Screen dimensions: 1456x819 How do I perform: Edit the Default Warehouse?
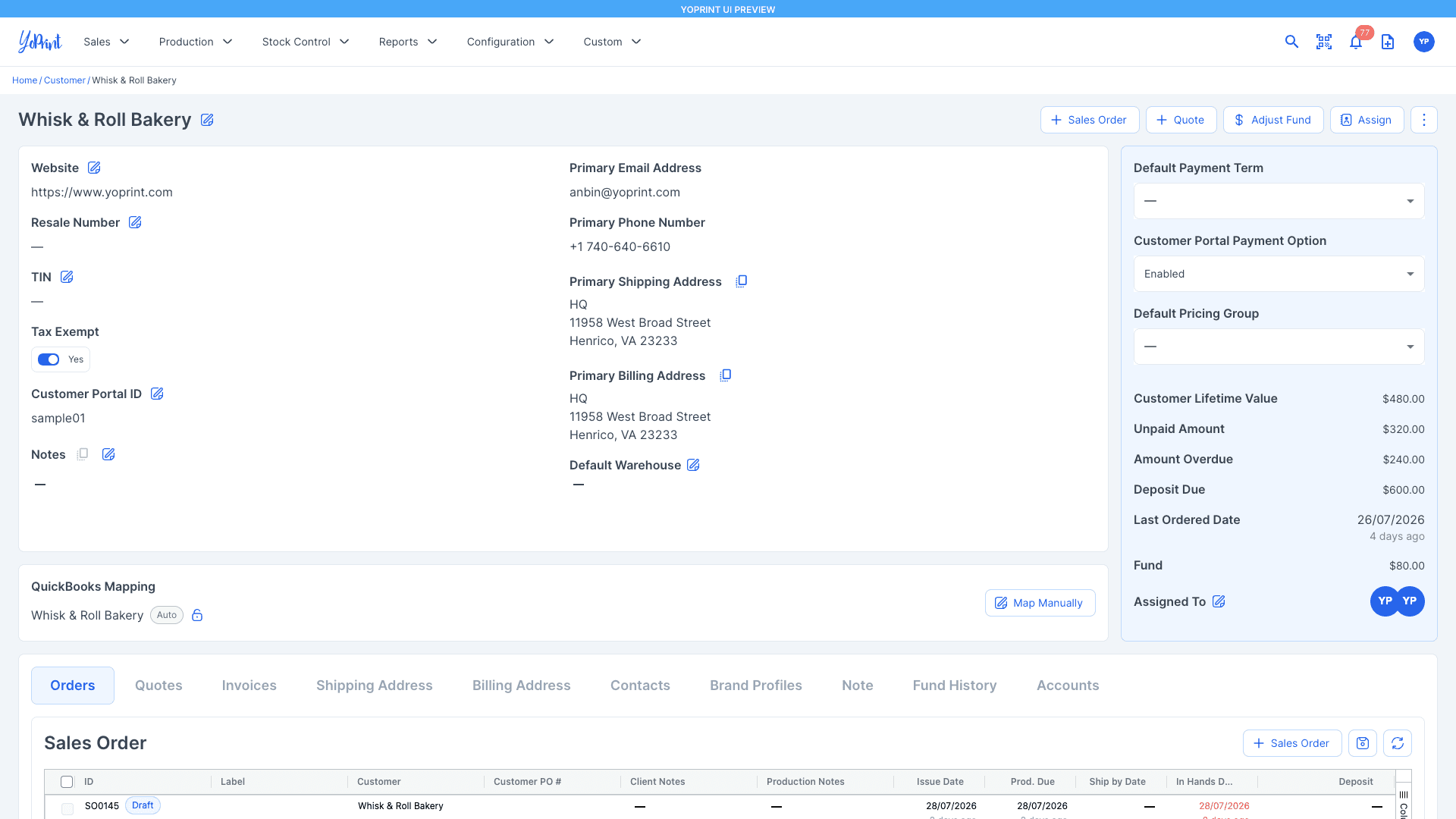pos(693,465)
